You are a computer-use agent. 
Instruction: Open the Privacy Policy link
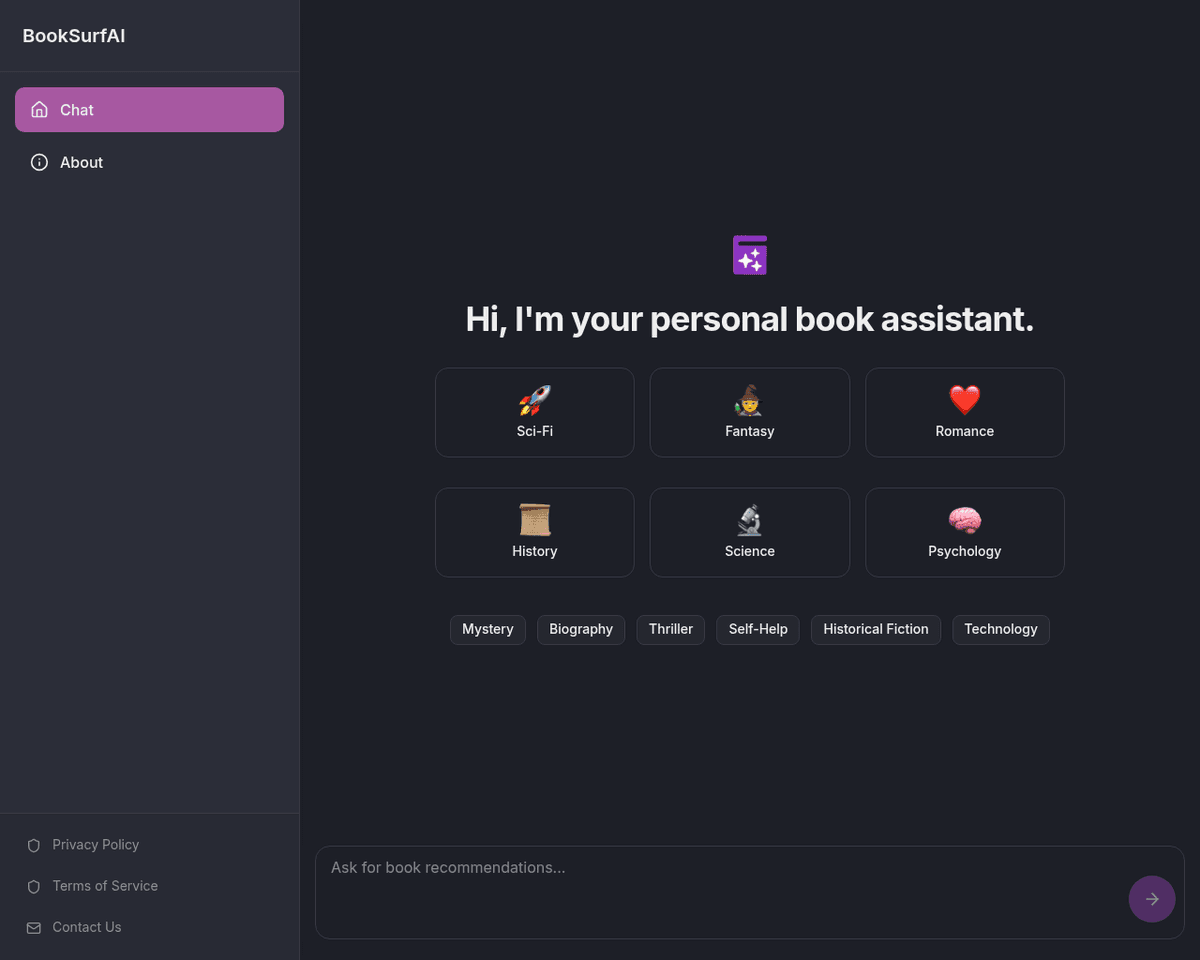click(x=95, y=845)
